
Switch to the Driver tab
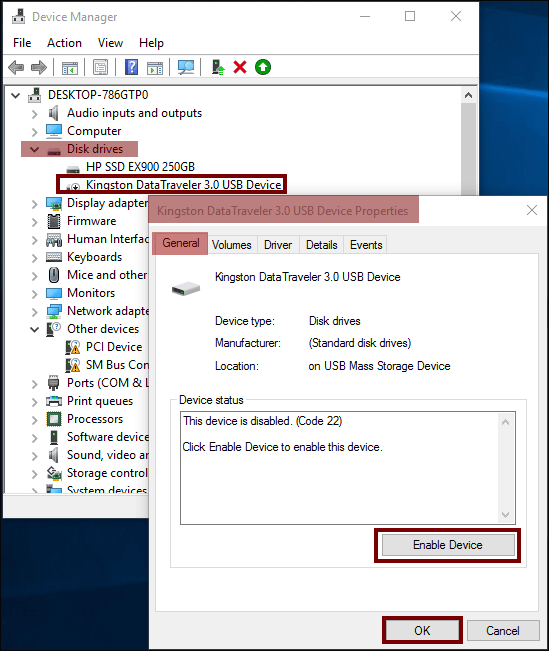click(x=278, y=245)
